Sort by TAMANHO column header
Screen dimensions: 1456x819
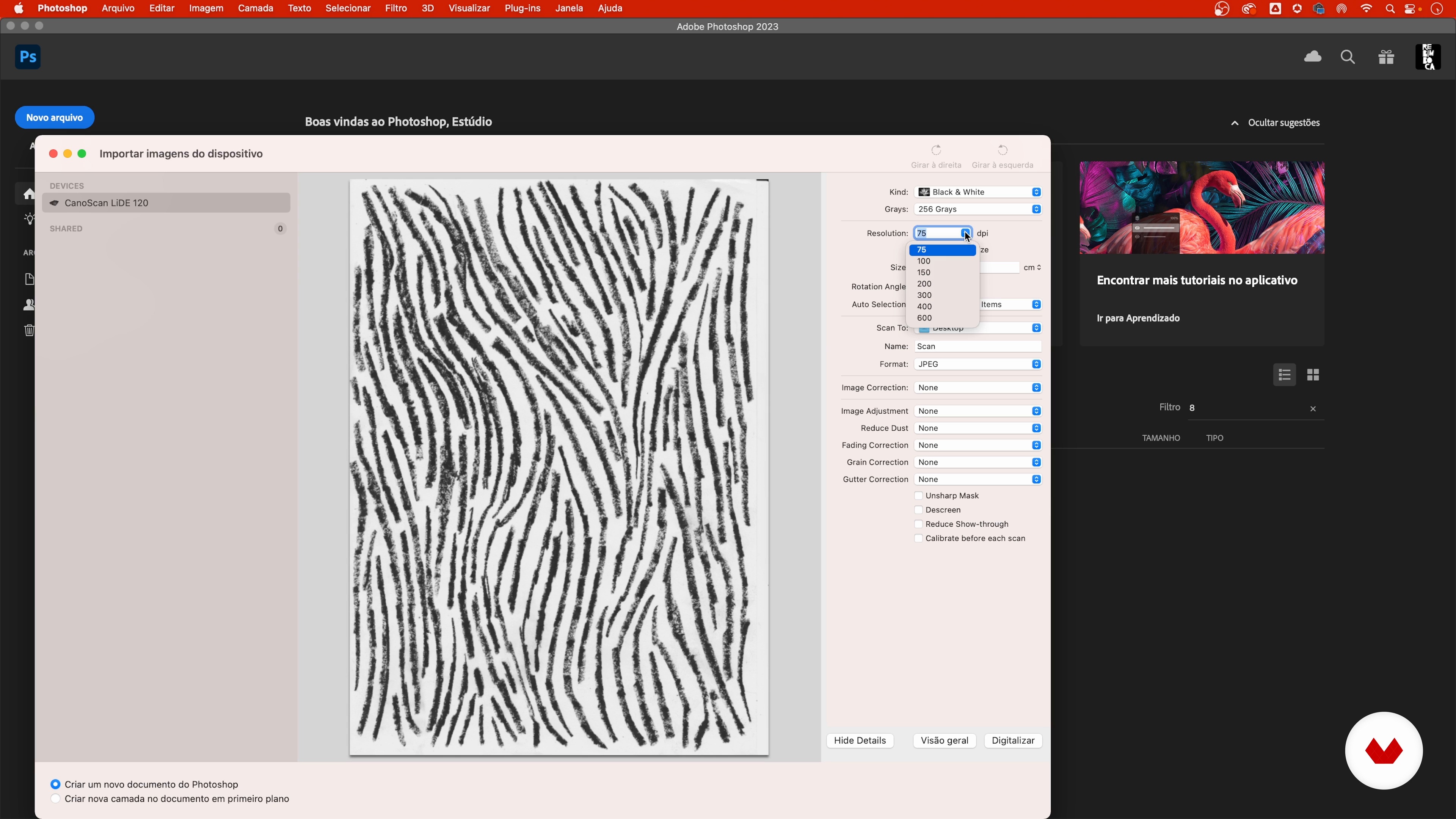pos(1160,438)
